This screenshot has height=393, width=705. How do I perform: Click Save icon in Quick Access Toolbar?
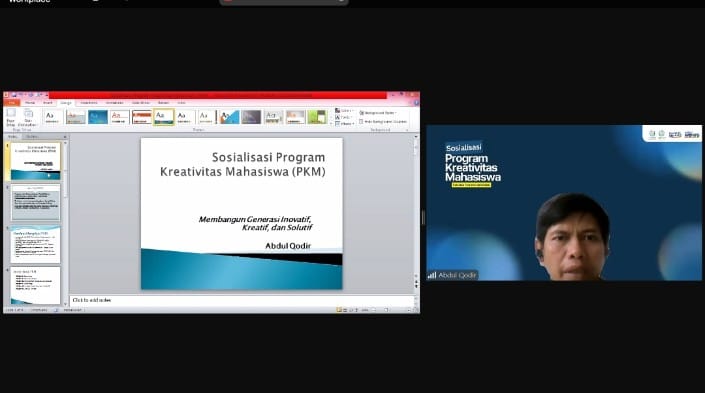14,95
